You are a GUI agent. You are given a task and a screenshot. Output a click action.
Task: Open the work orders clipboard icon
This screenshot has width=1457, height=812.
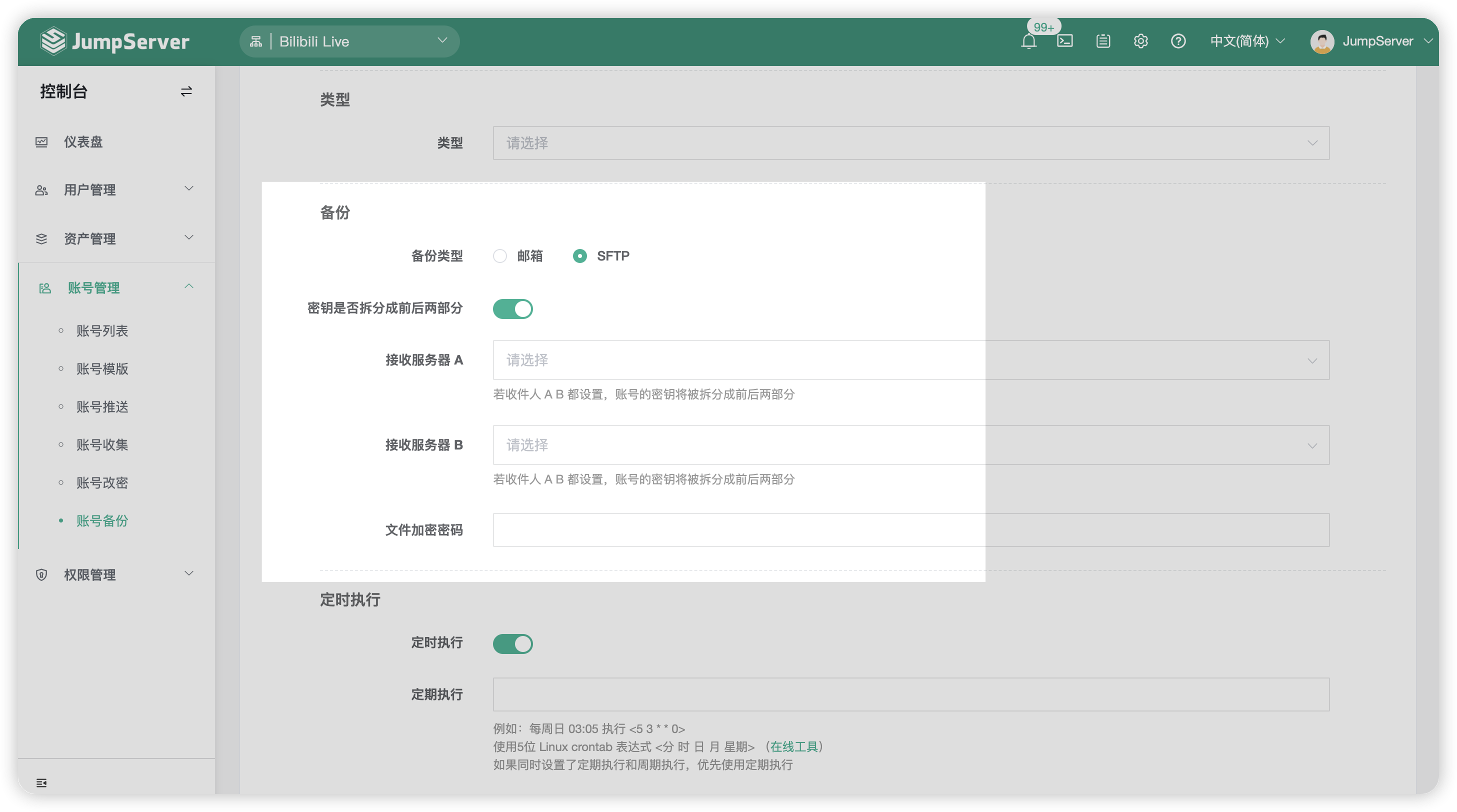tap(1103, 41)
